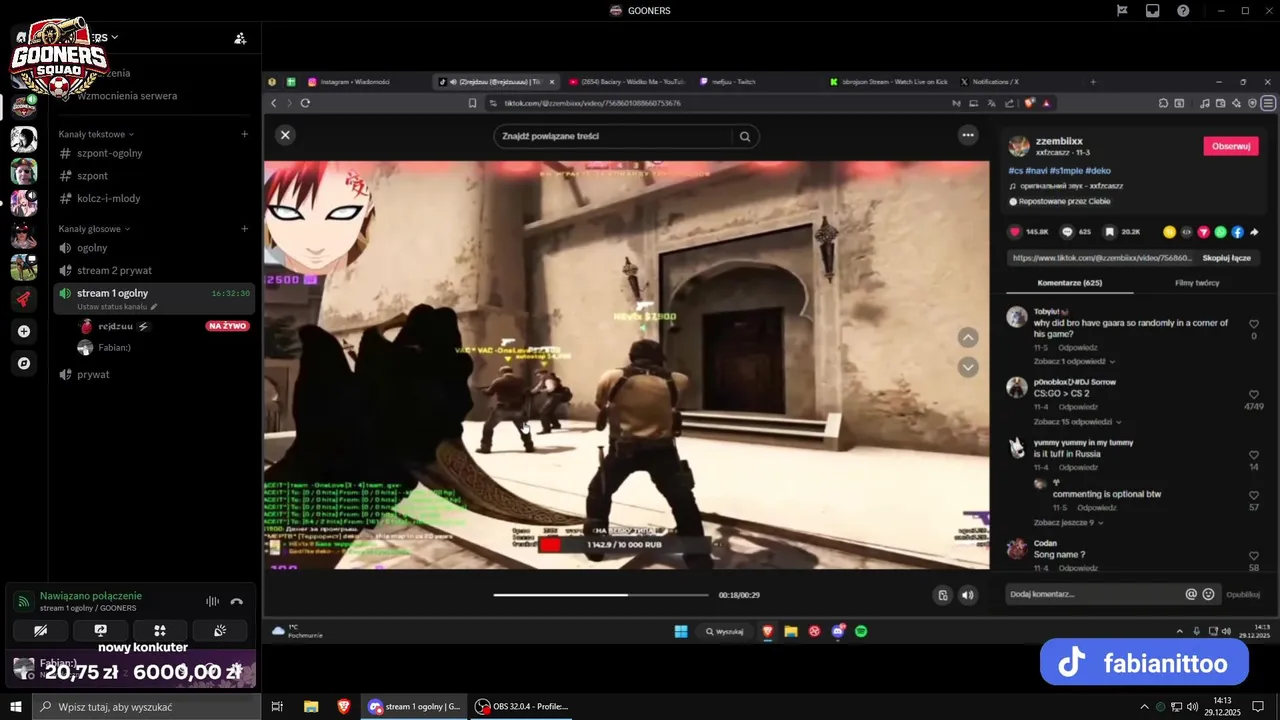Click the Add a Server plus icon
The image size is (1280, 720).
click(24, 331)
